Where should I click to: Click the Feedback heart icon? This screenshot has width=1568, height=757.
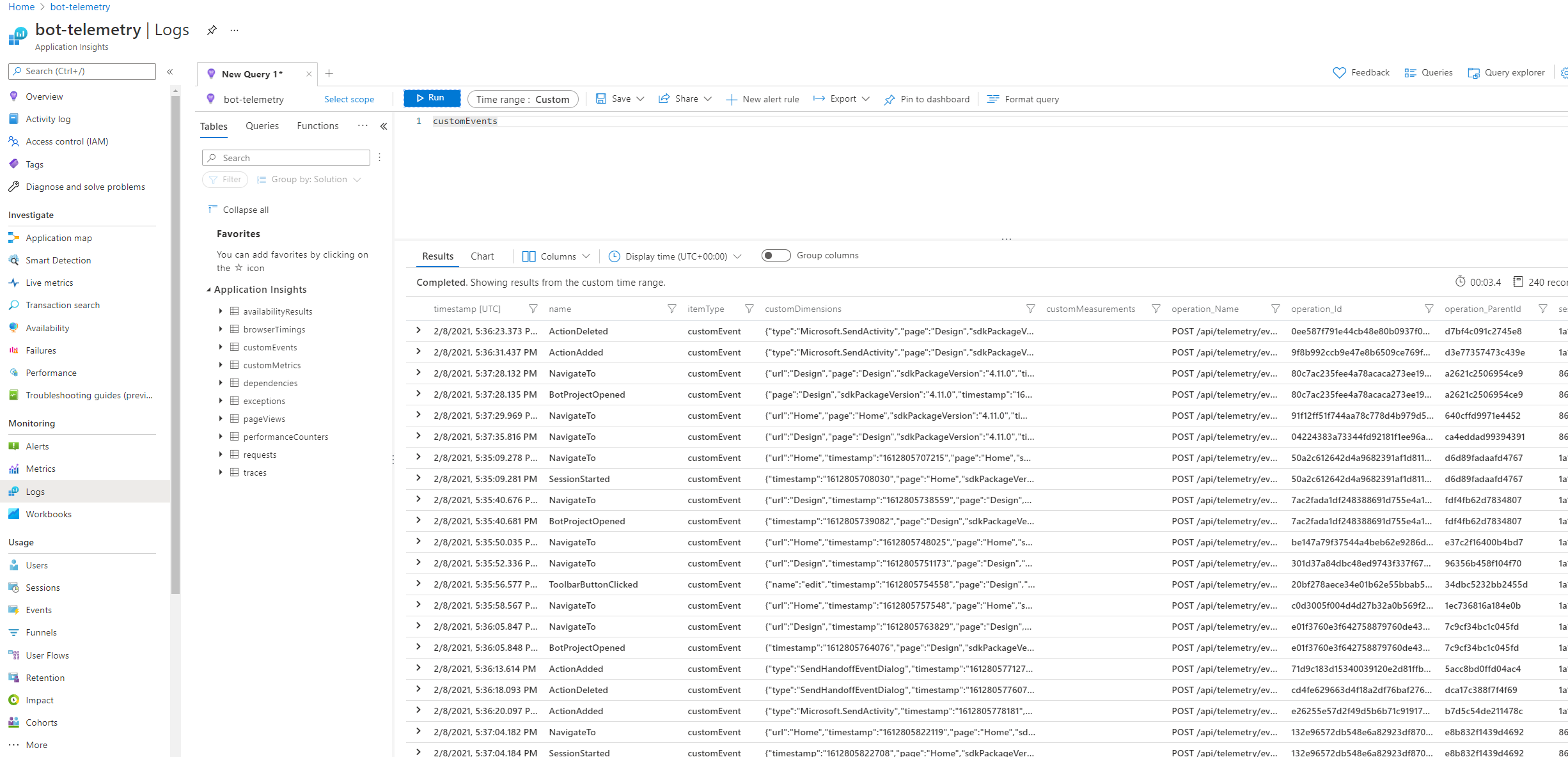[1339, 72]
